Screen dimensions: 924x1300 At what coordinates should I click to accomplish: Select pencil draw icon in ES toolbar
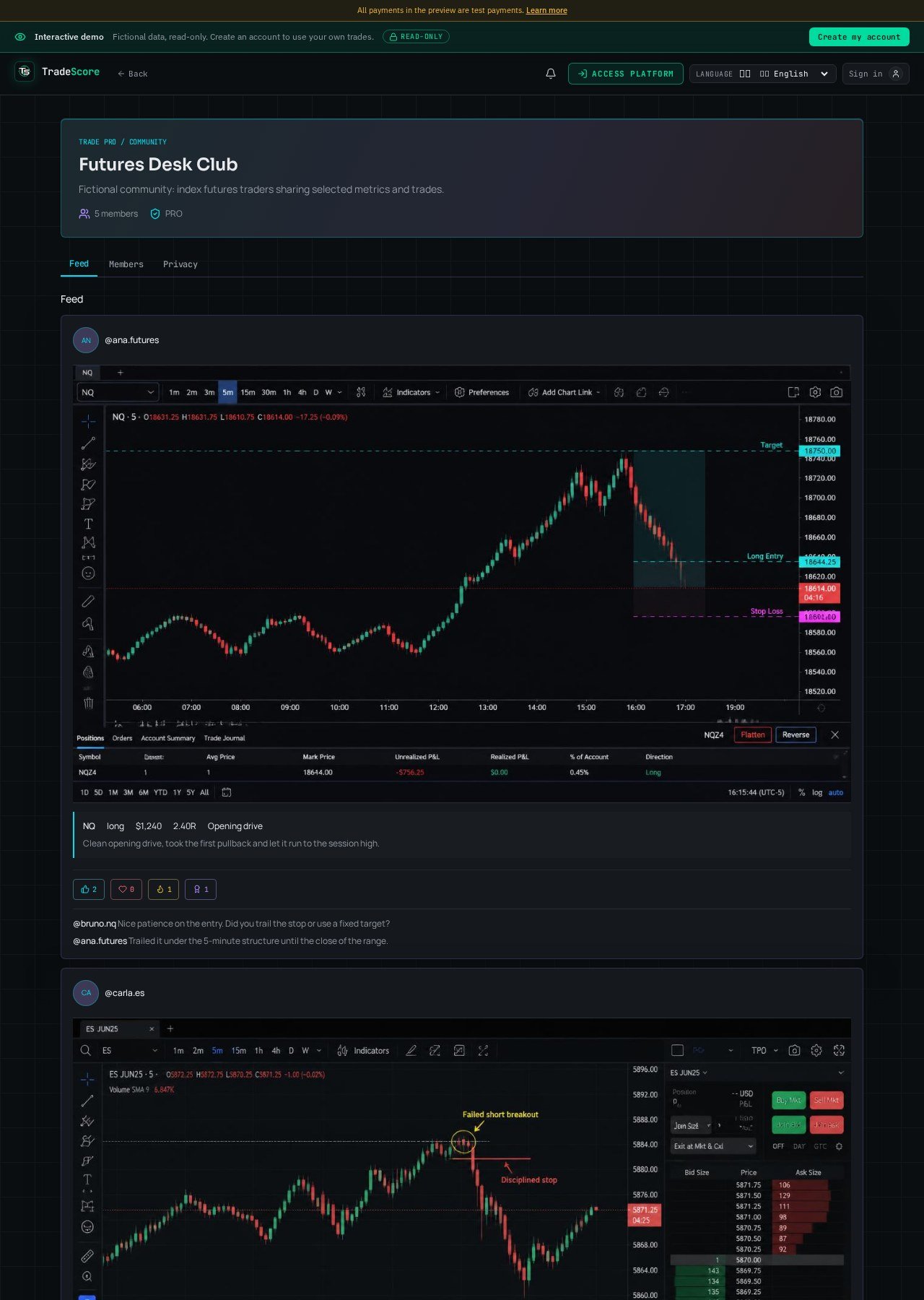click(x=411, y=1051)
